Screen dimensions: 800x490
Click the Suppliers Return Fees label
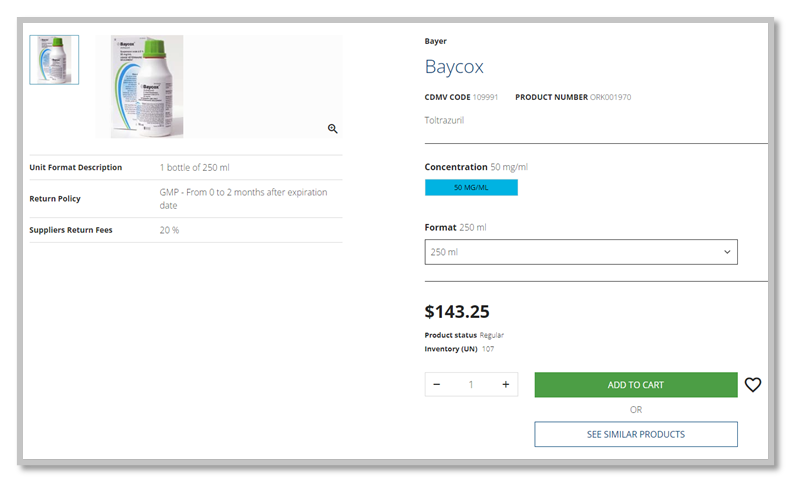(71, 230)
